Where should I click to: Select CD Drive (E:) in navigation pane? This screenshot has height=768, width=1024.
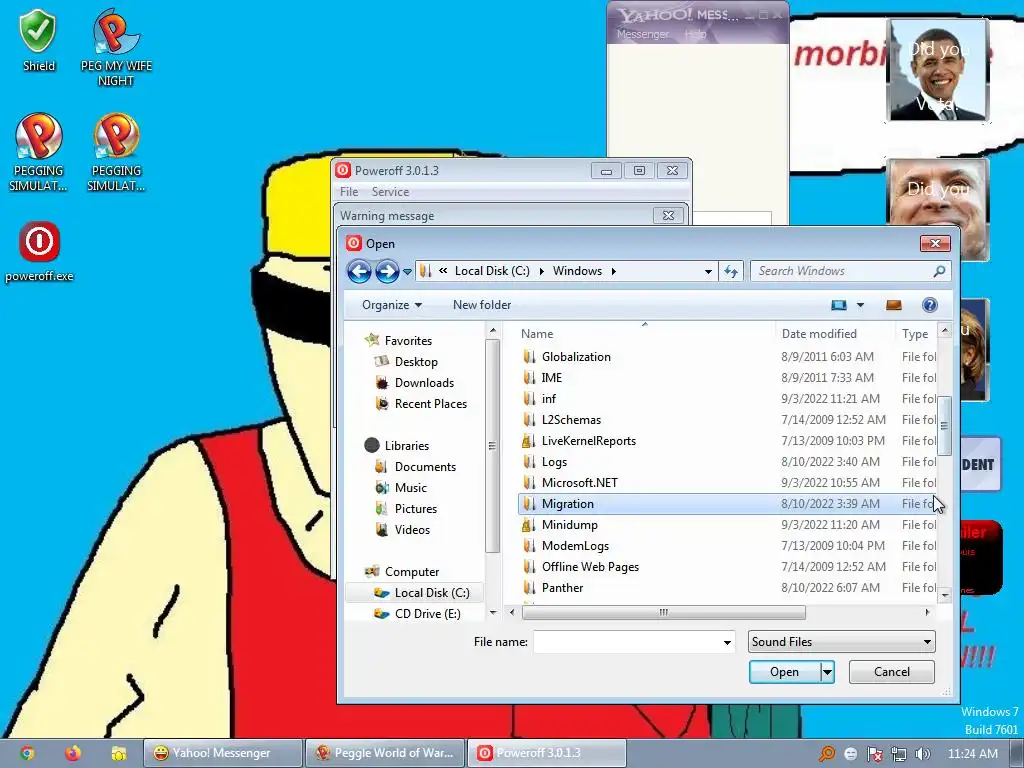(427, 614)
